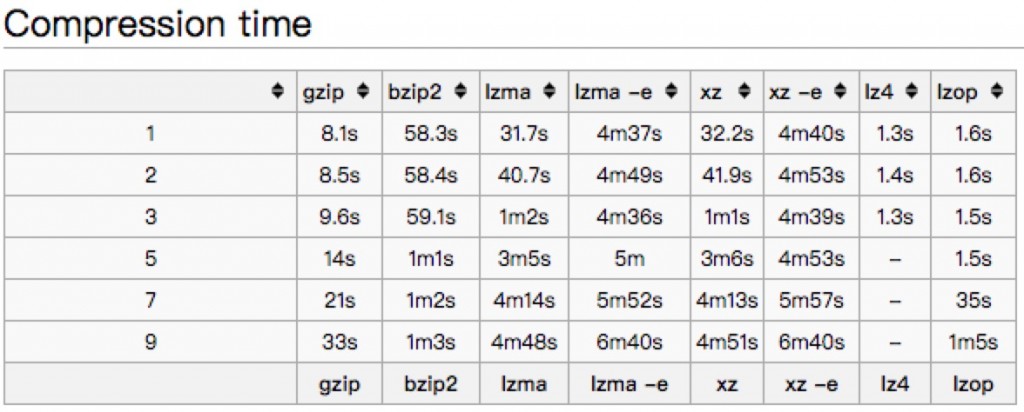
Task: Click the compression level 9 row label
Action: (x=150, y=342)
